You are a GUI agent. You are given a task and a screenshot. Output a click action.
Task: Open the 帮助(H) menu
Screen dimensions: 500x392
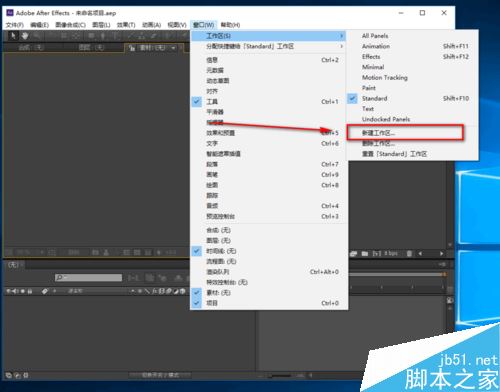pyautogui.click(x=230, y=25)
